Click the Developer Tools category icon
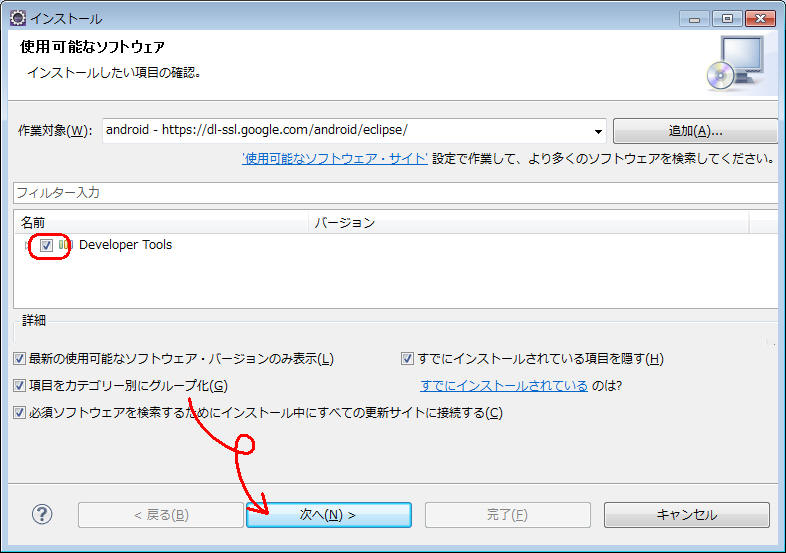The height and width of the screenshot is (553, 786). point(65,245)
